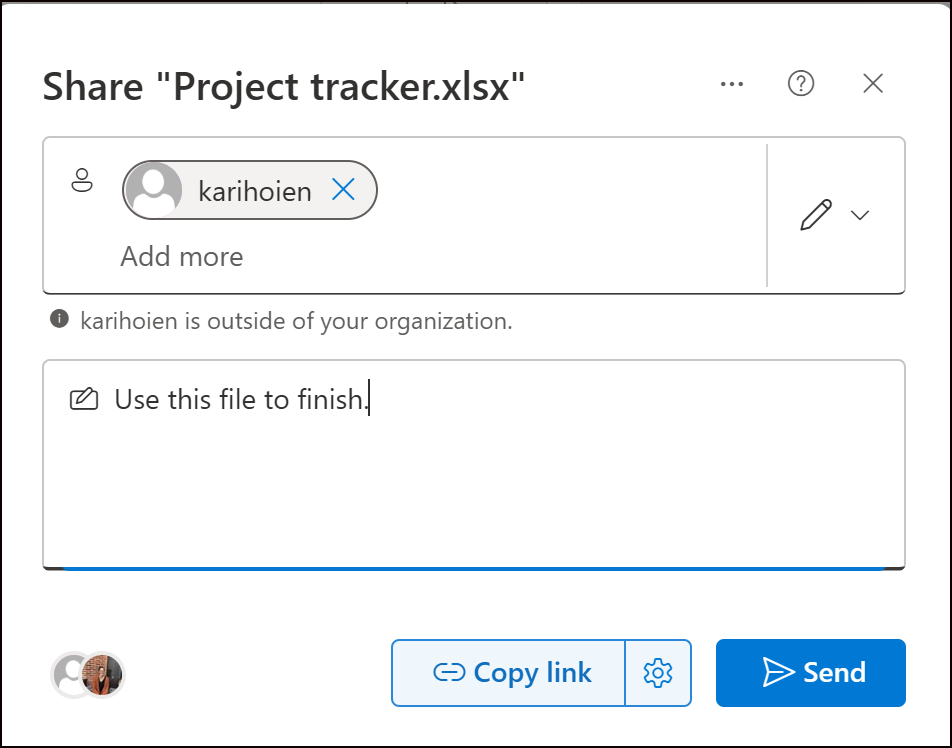Click the Share "Project tracker.xlsx" title
The image size is (952, 748).
[284, 89]
